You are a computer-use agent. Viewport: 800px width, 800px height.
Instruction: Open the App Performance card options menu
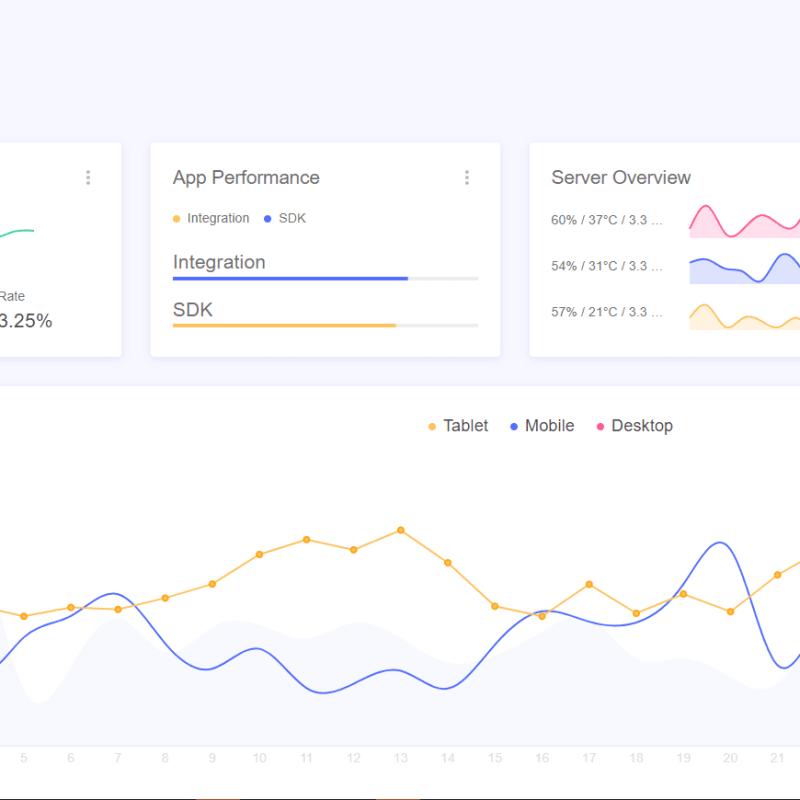click(466, 178)
